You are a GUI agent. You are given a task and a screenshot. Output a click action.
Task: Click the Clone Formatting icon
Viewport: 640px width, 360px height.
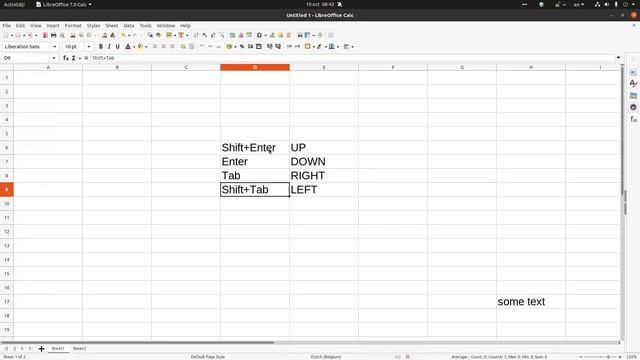(104, 36)
